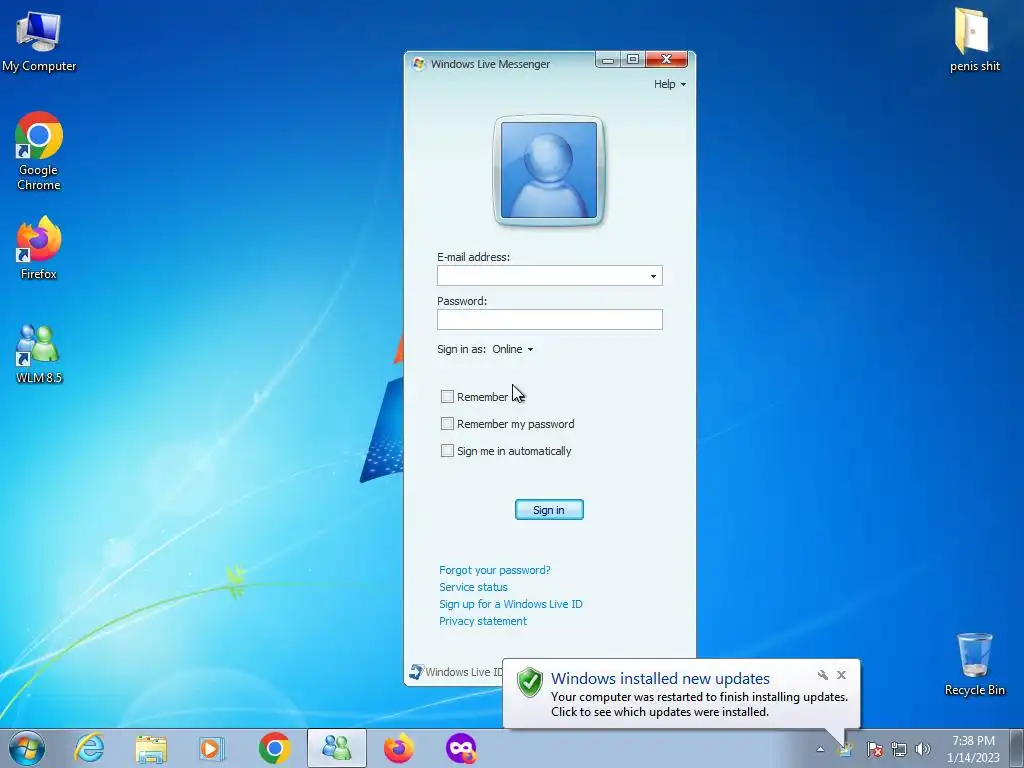Select the folder icon in the top-right desktop corner
This screenshot has height=768, width=1024.
click(x=974, y=39)
